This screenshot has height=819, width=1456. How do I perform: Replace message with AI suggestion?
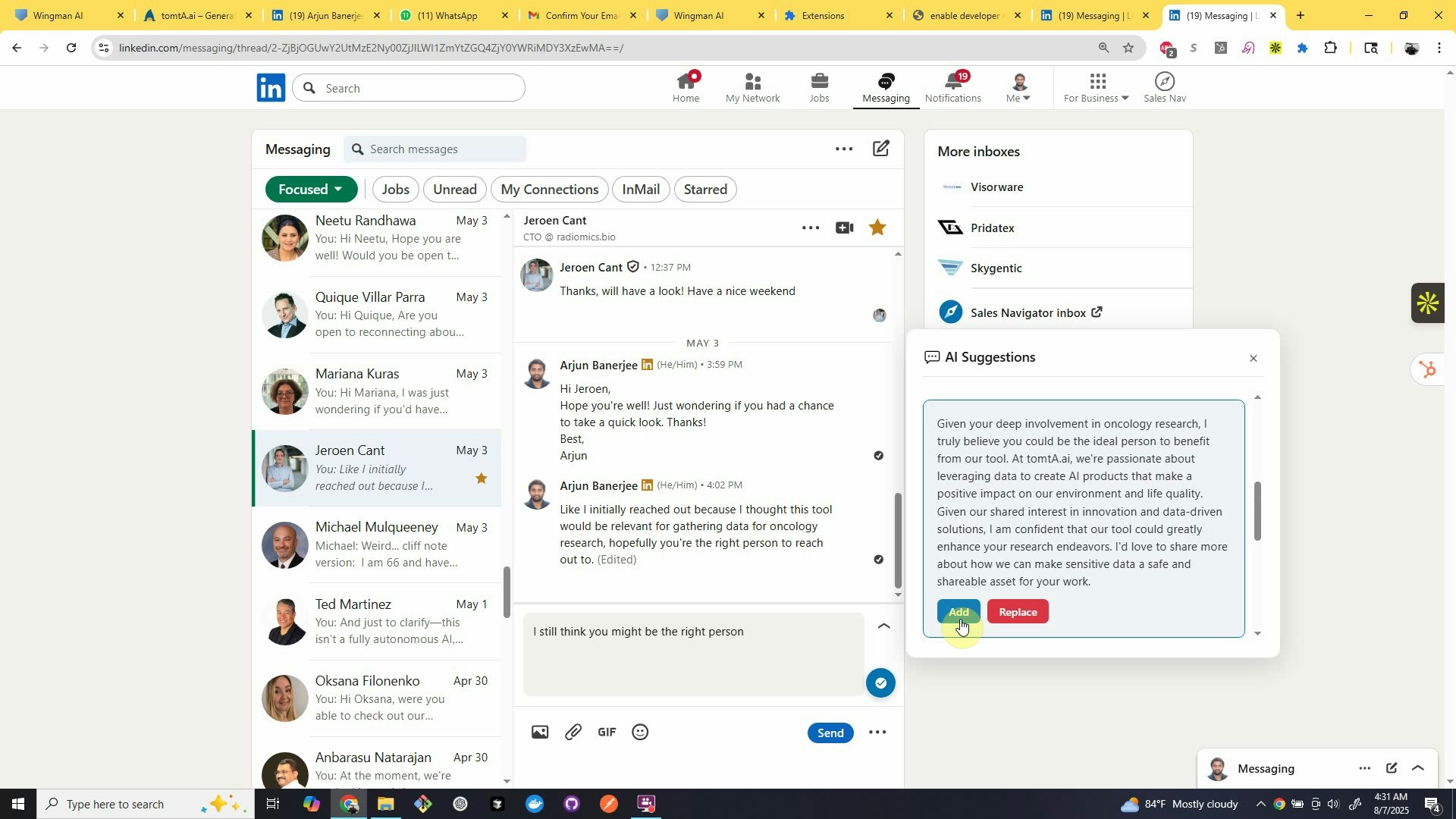click(x=1018, y=612)
